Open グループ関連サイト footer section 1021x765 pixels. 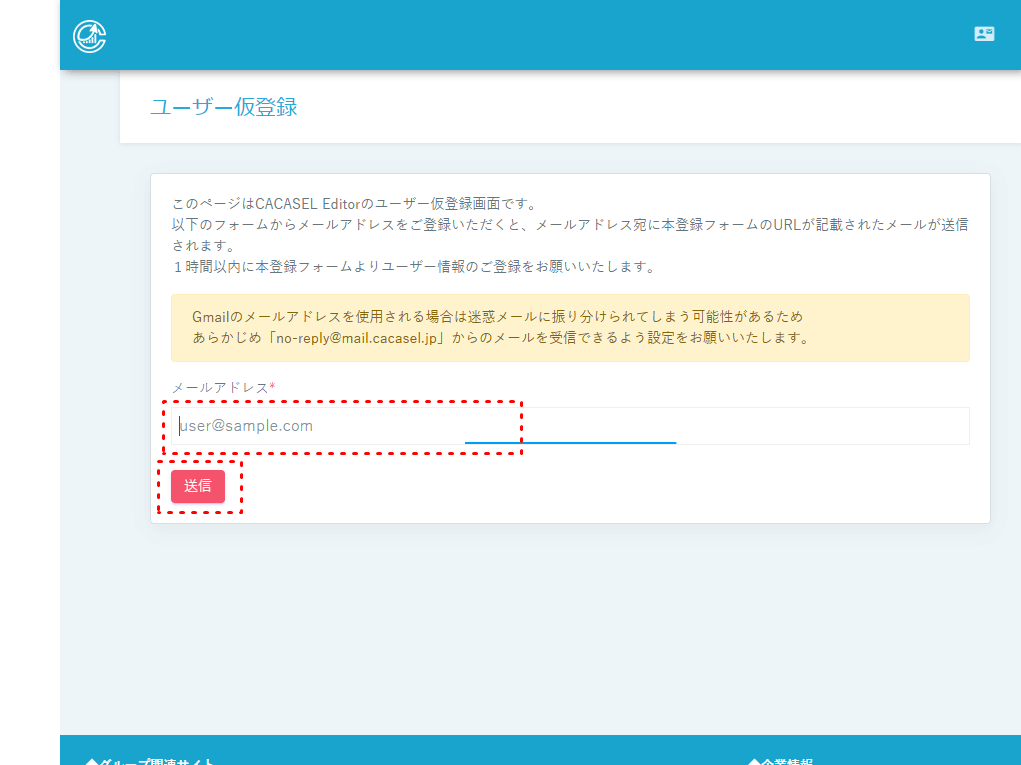[157, 761]
